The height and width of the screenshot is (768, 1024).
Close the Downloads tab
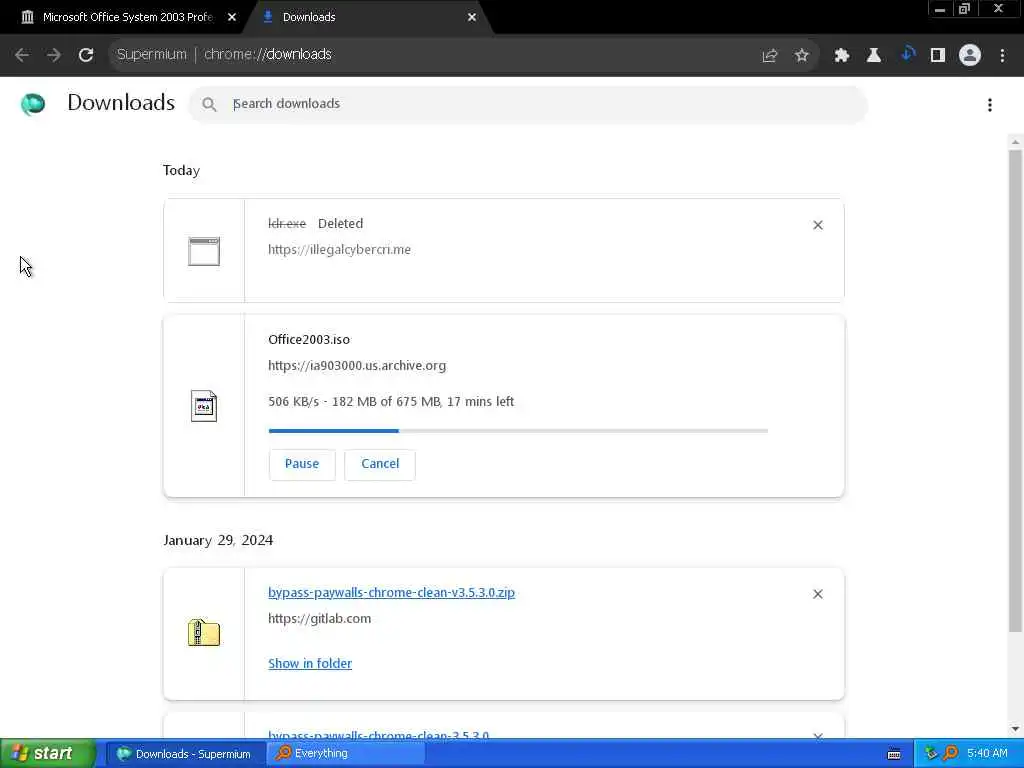472,18
